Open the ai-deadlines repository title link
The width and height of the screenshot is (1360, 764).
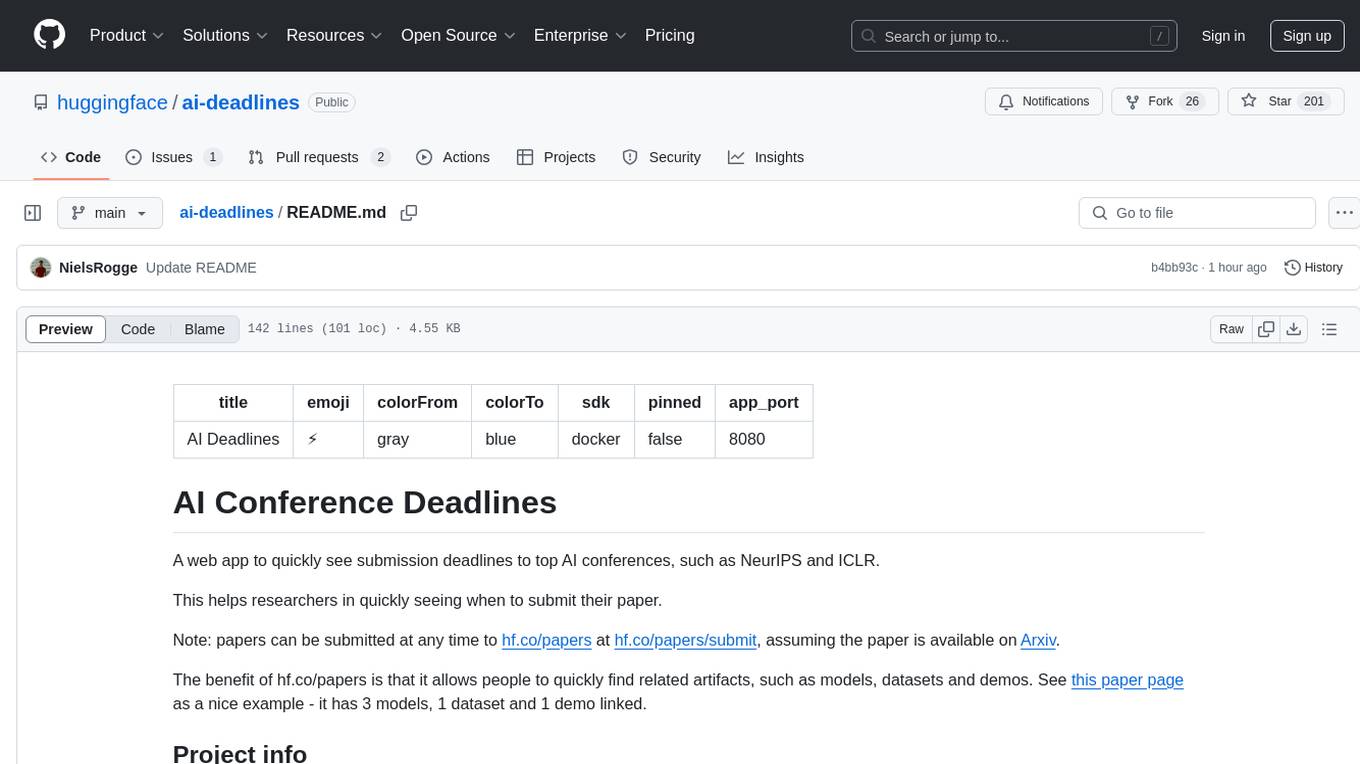(241, 102)
